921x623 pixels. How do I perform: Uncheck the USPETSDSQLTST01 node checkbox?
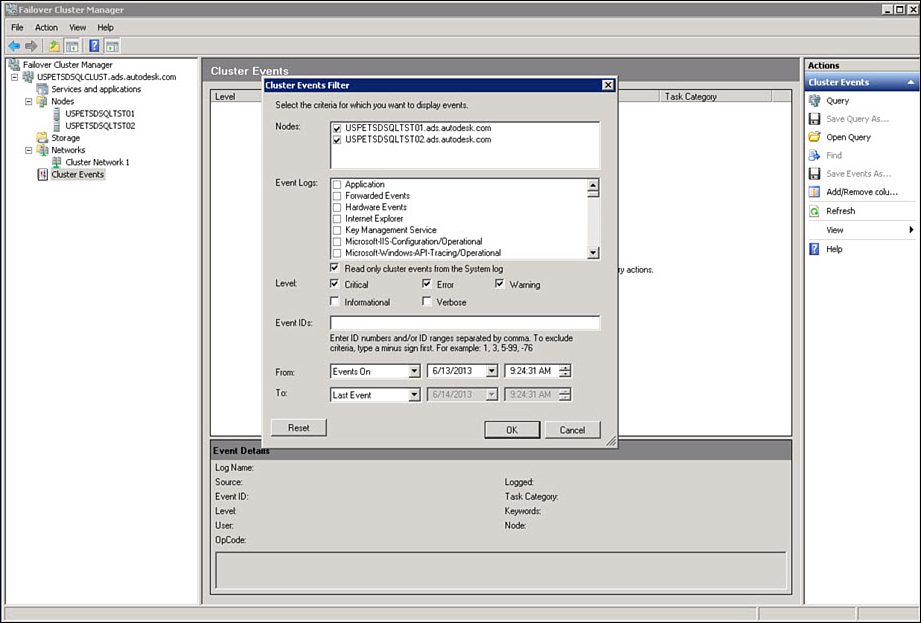336,129
